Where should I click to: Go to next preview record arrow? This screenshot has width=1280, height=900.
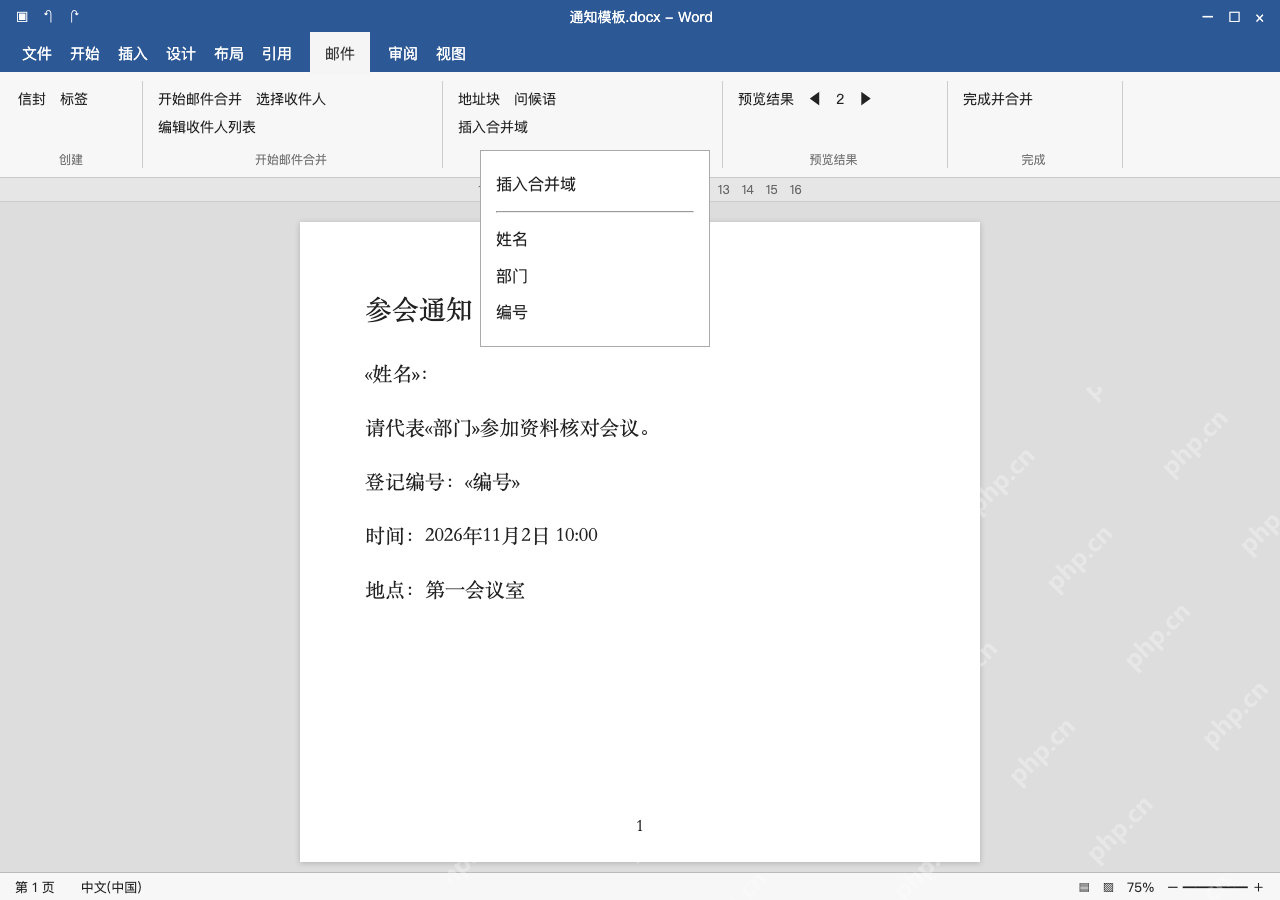tap(866, 99)
